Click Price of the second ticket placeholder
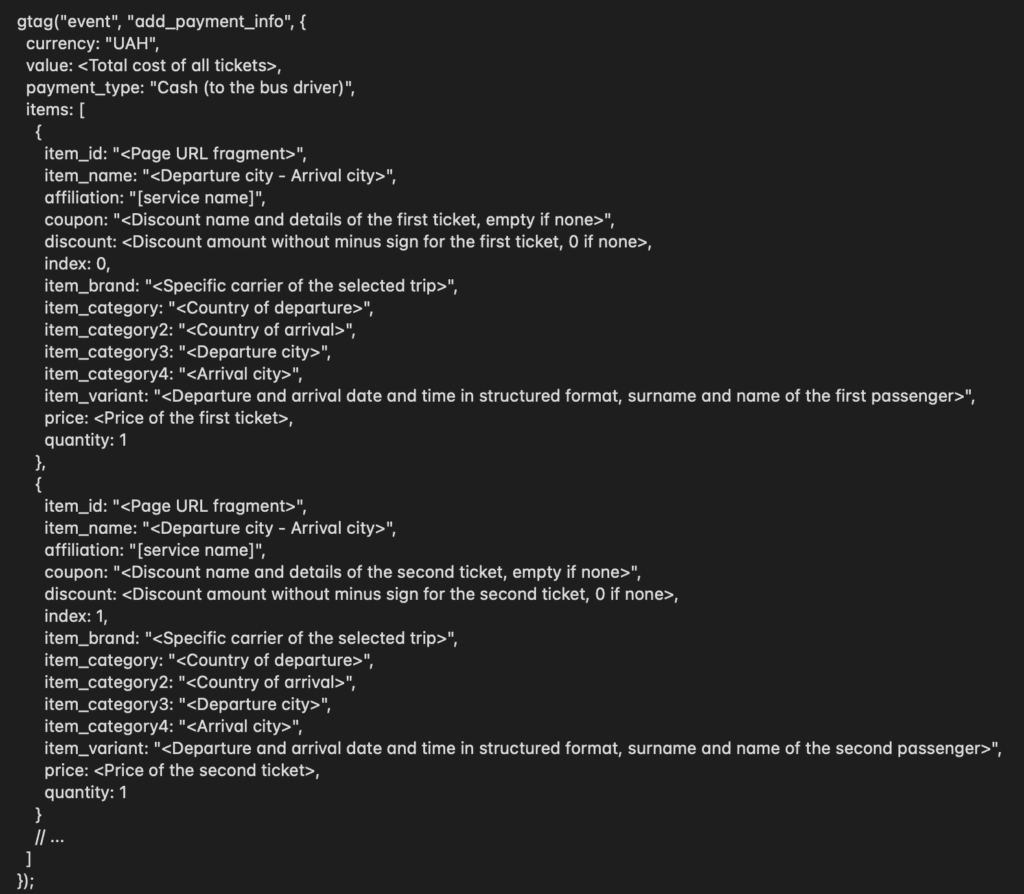The image size is (1024, 894). [207, 771]
